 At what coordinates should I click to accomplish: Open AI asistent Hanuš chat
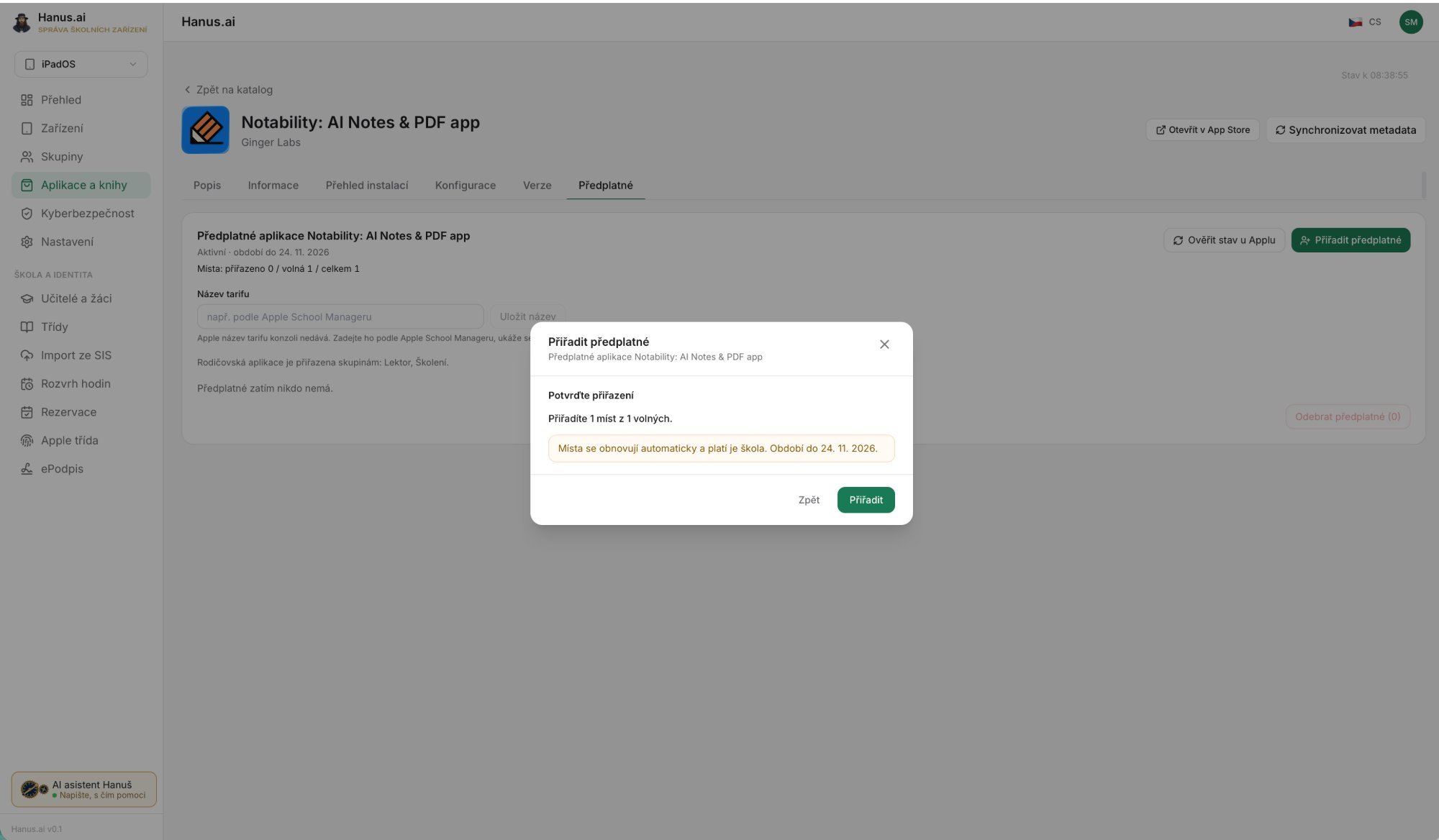(84, 790)
